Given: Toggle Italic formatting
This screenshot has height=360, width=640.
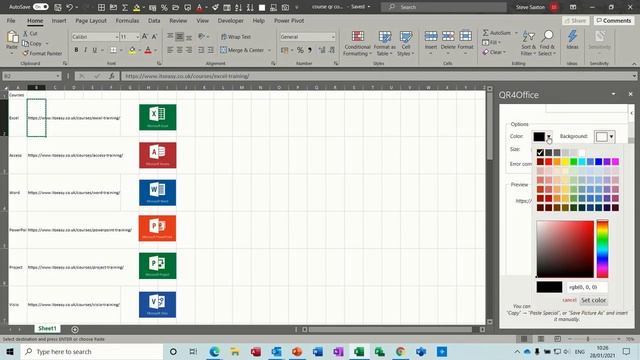Looking at the screenshot, I should [x=85, y=50].
